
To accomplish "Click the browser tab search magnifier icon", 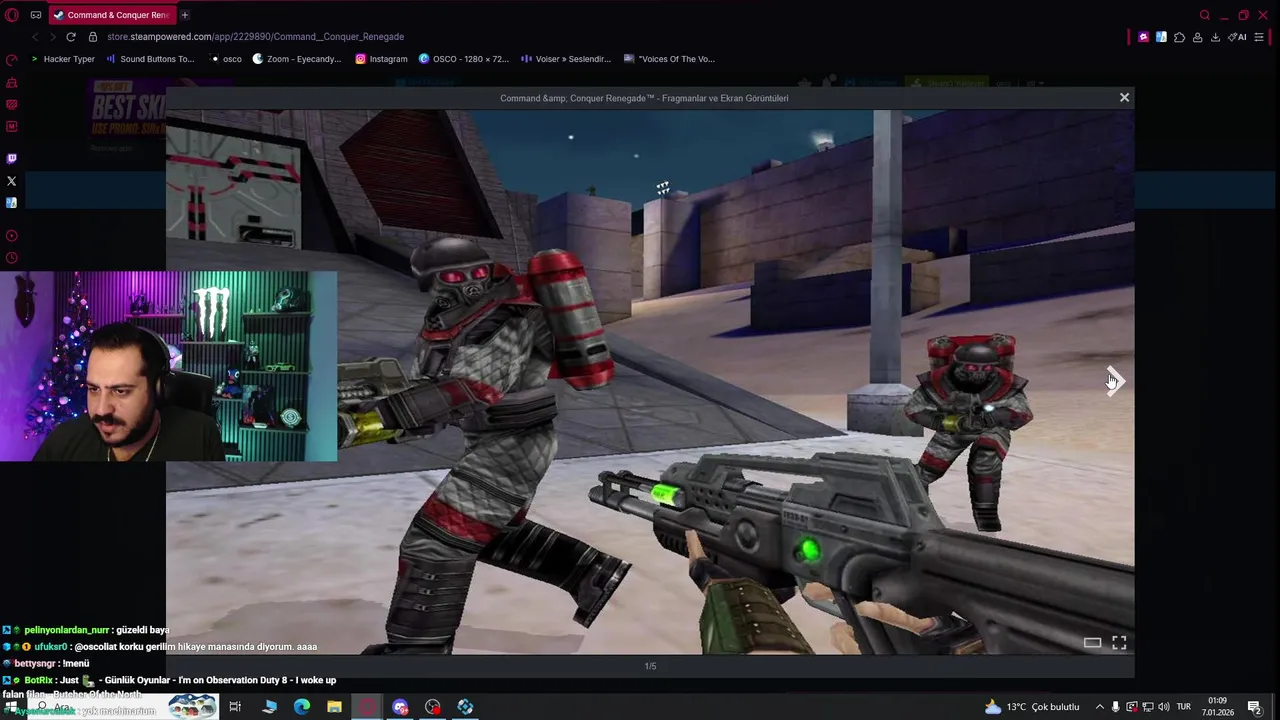I will click(x=1205, y=15).
